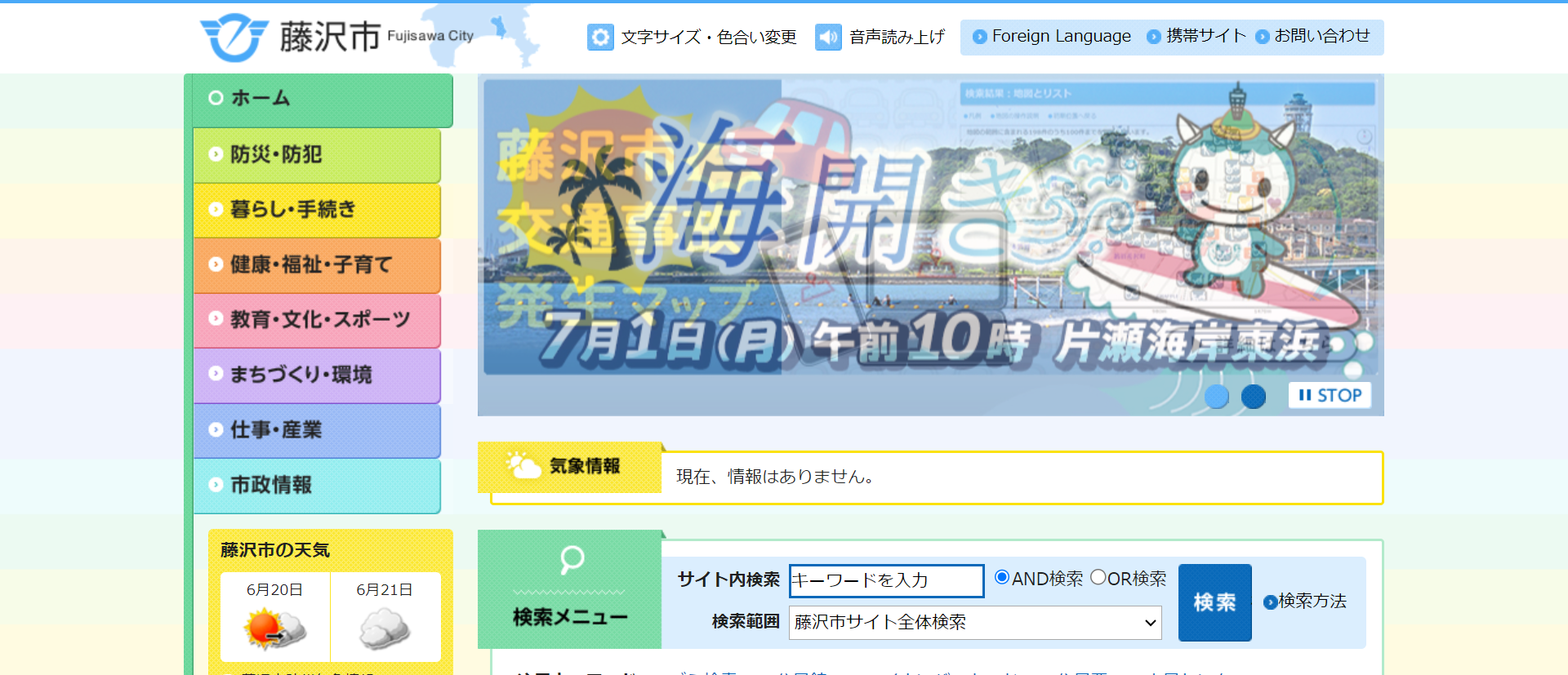Open 音声読み上げ link
Viewport: 1568px width, 675px height.
(x=897, y=37)
